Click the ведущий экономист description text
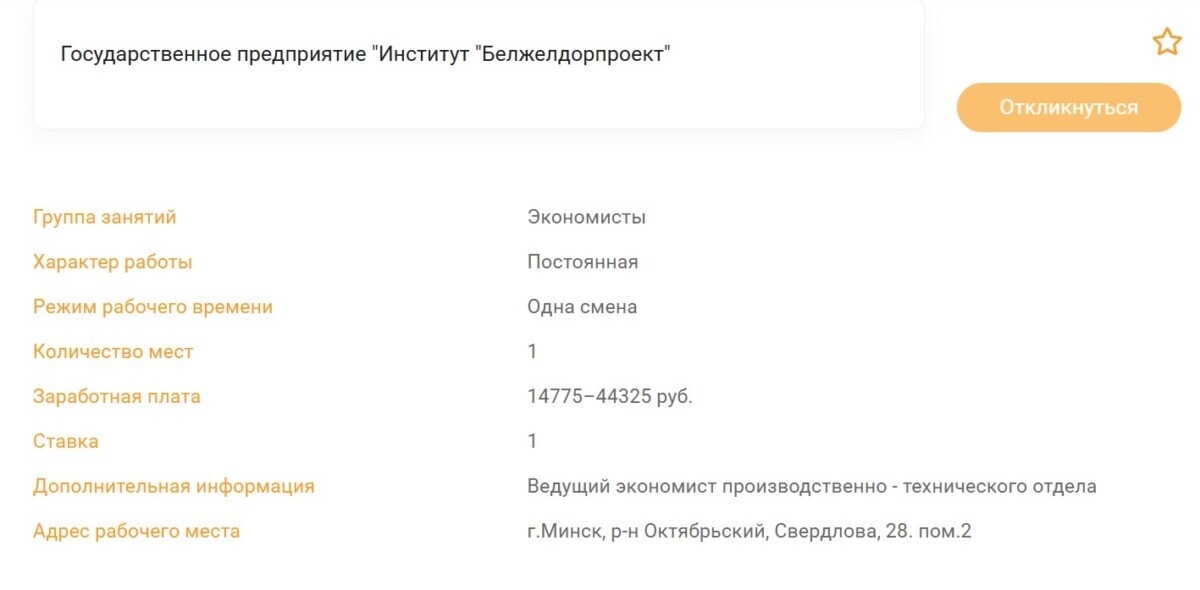Screen dimensions: 1200x590 812,486
